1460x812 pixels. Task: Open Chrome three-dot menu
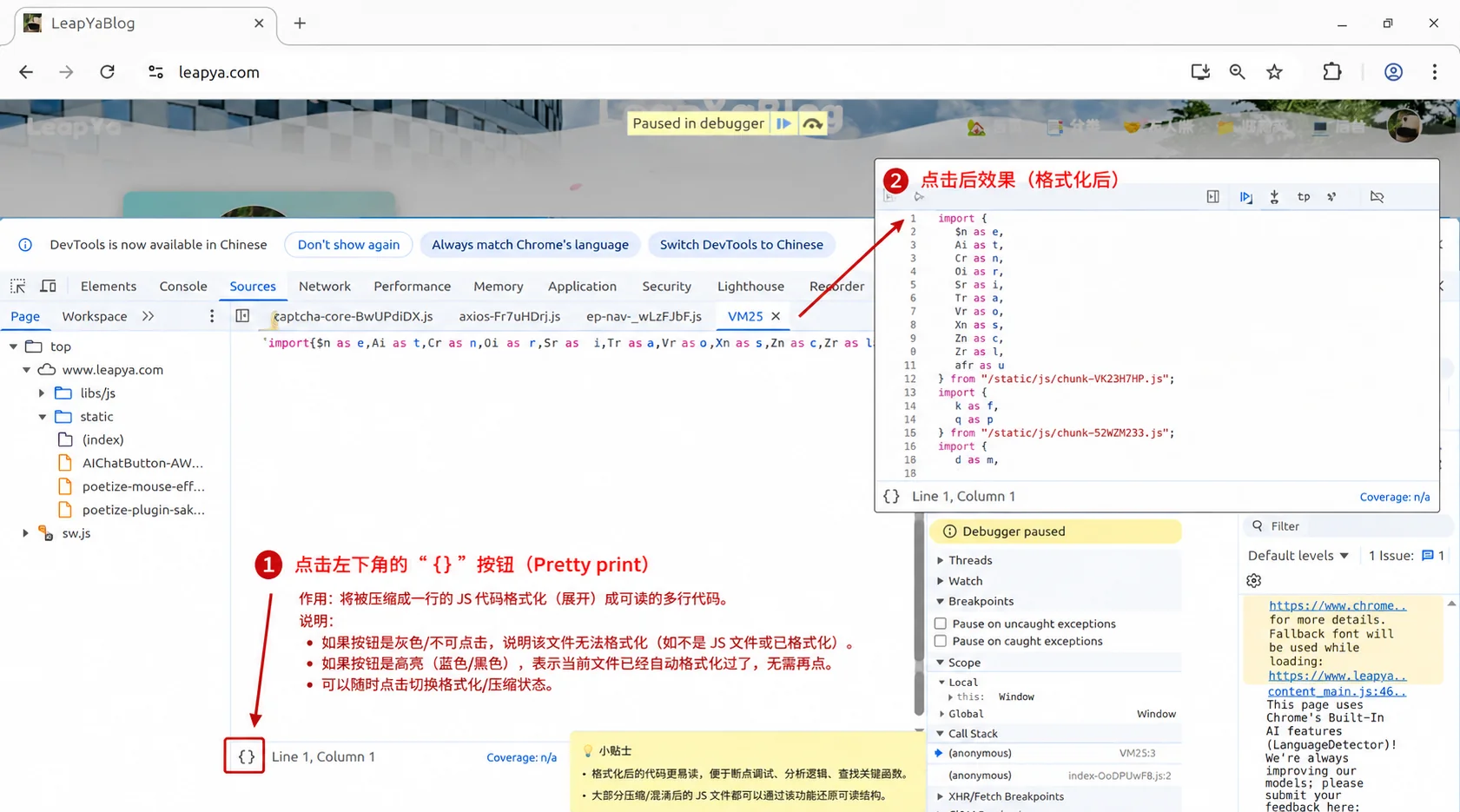1435,72
